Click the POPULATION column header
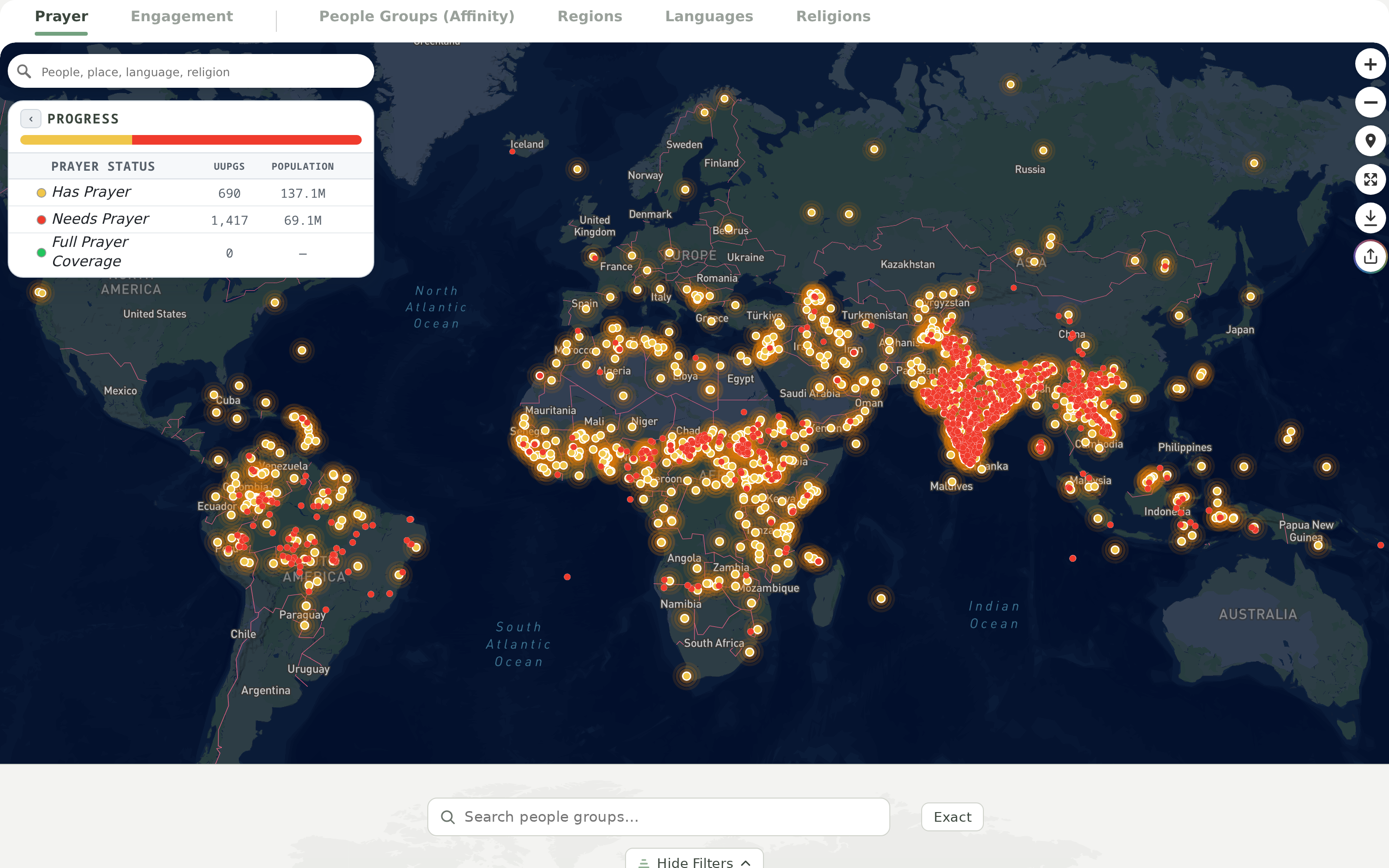 click(x=302, y=166)
